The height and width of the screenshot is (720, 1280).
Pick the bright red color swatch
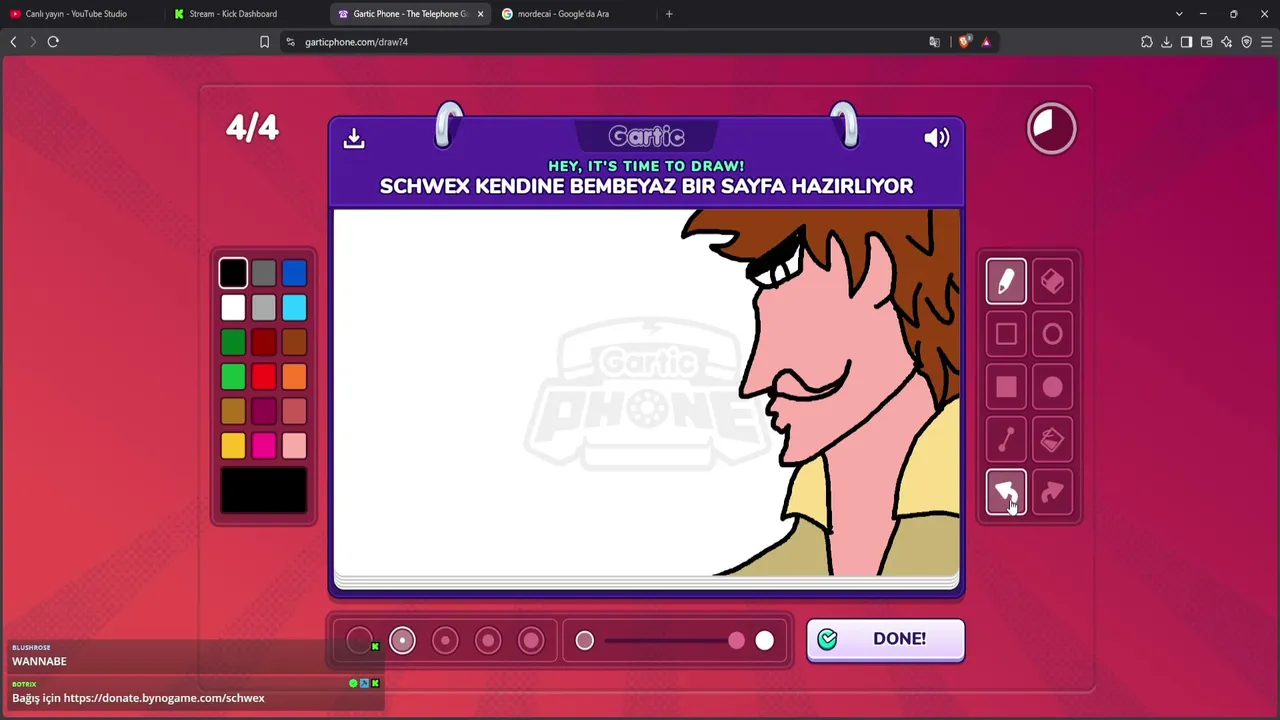264,377
